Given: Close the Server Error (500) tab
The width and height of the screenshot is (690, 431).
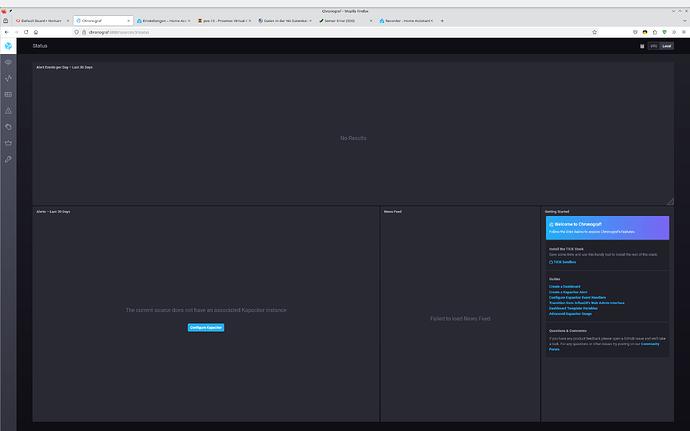Looking at the screenshot, I should click(x=371, y=21).
